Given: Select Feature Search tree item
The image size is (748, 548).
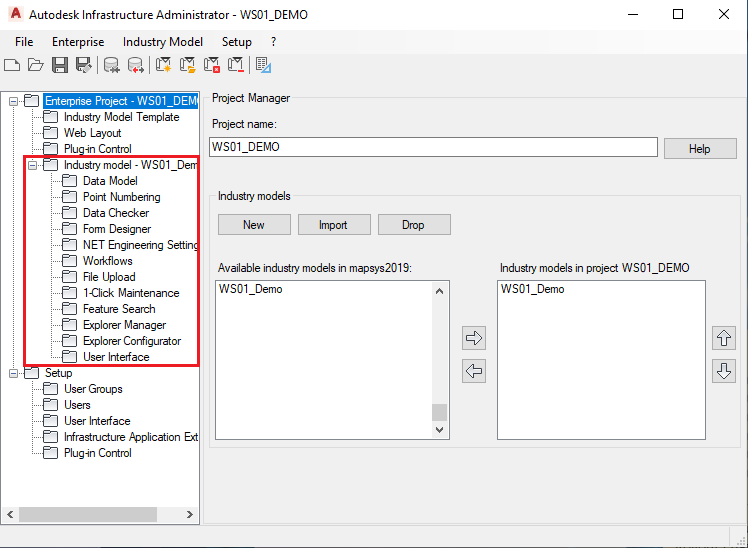Looking at the screenshot, I should pyautogui.click(x=119, y=309).
